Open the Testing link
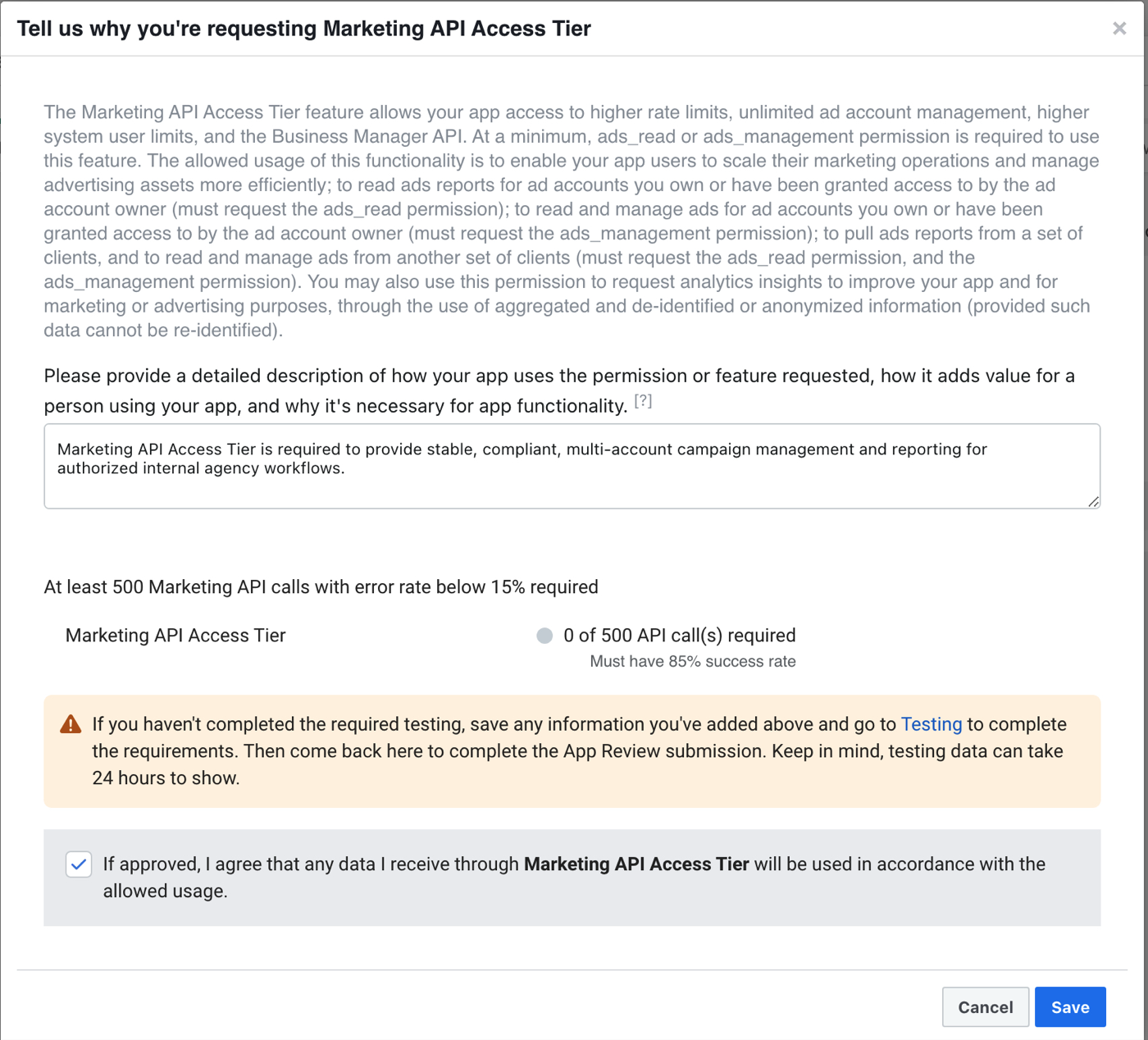The image size is (1148, 1040). coord(931,724)
